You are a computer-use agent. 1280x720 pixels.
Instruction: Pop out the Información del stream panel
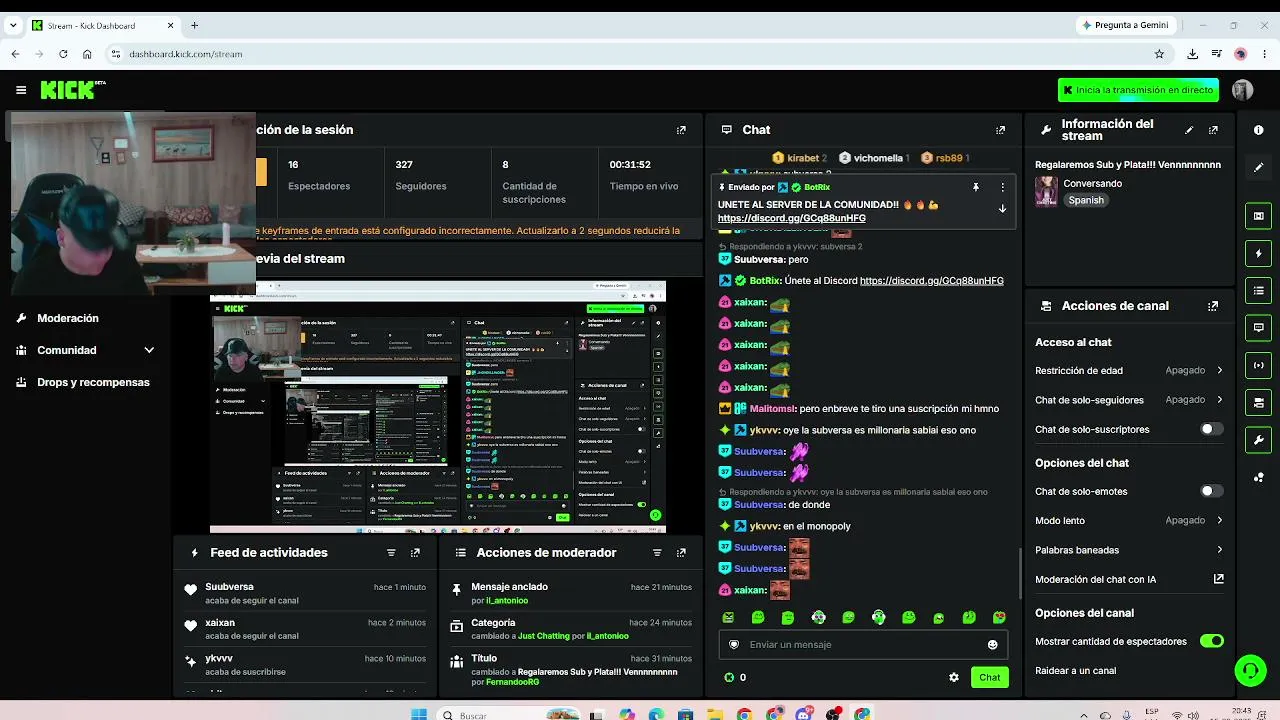pos(1213,130)
